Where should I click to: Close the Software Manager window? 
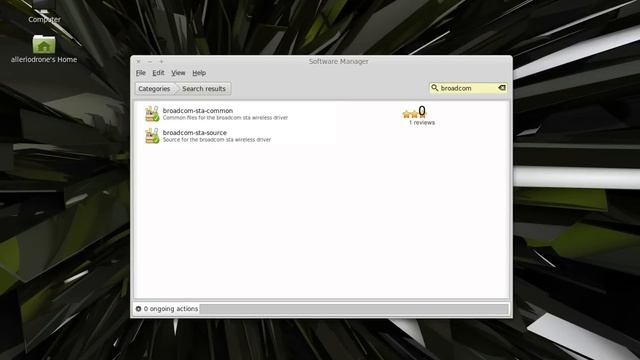click(x=138, y=61)
